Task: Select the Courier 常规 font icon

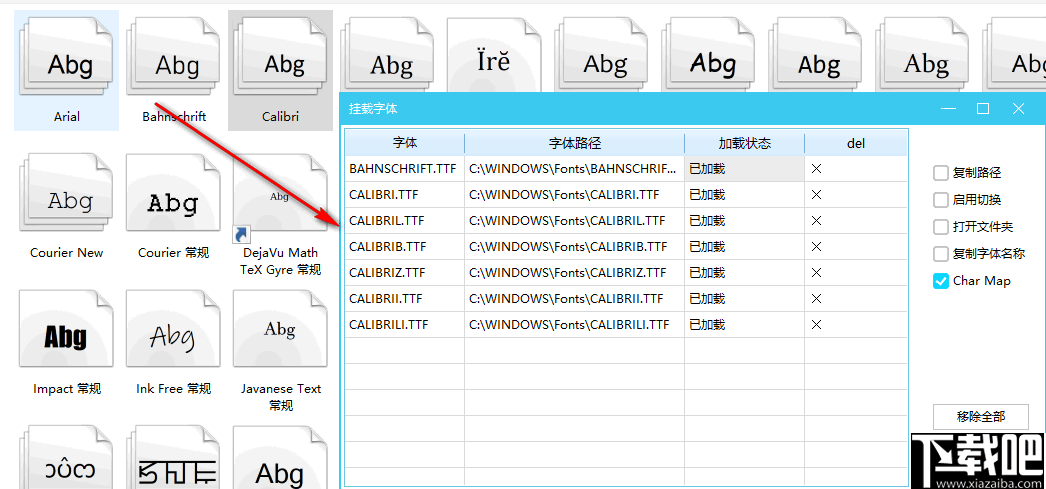Action: coord(173,193)
